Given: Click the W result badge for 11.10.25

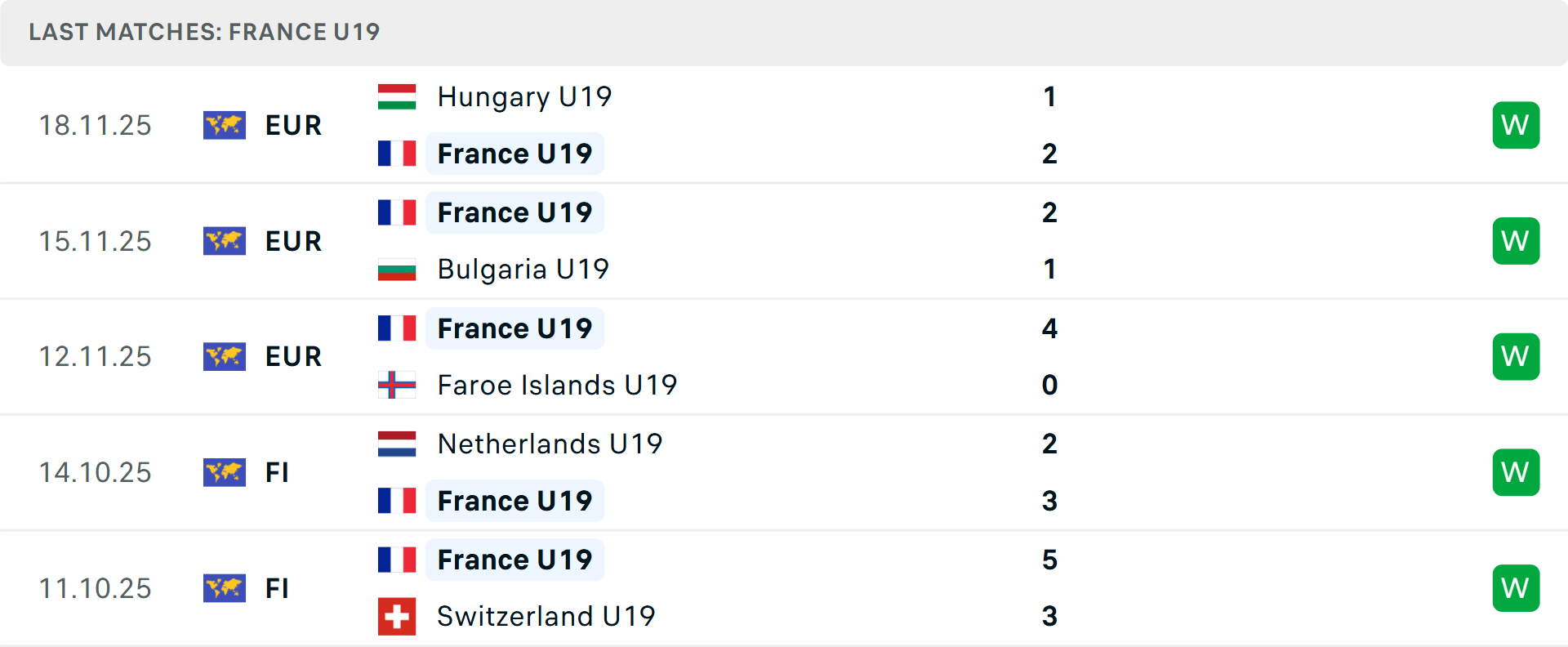Looking at the screenshot, I should click(x=1516, y=588).
